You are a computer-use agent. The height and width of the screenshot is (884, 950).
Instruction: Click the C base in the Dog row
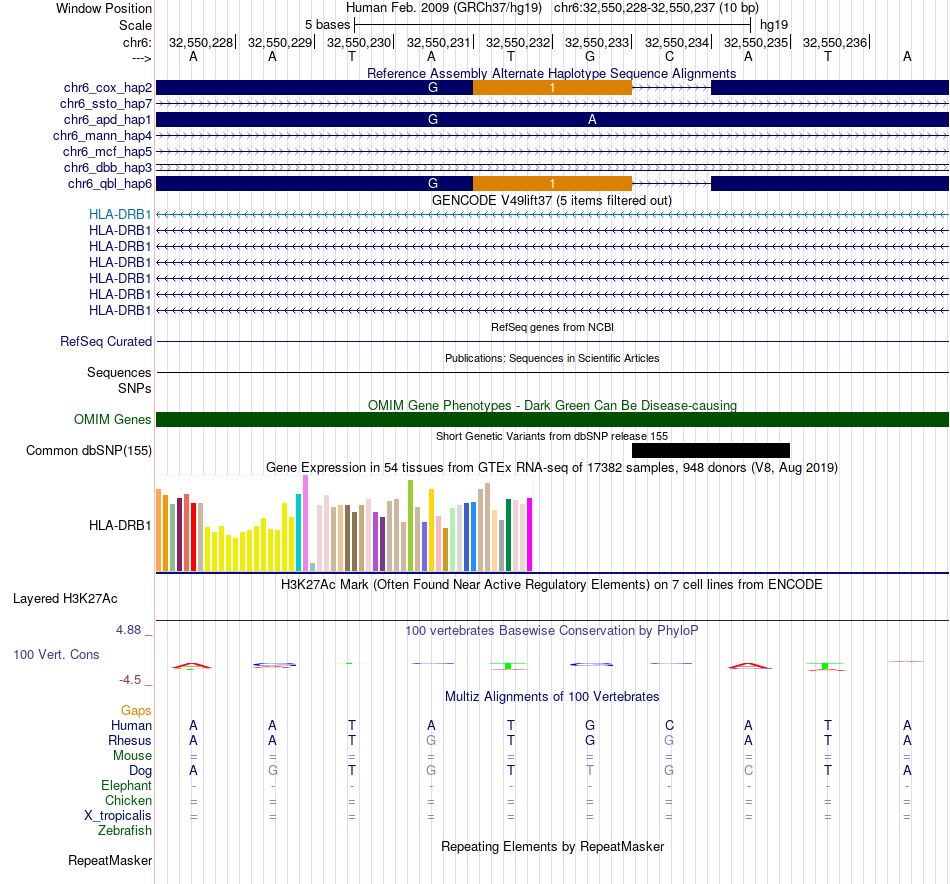coord(748,771)
